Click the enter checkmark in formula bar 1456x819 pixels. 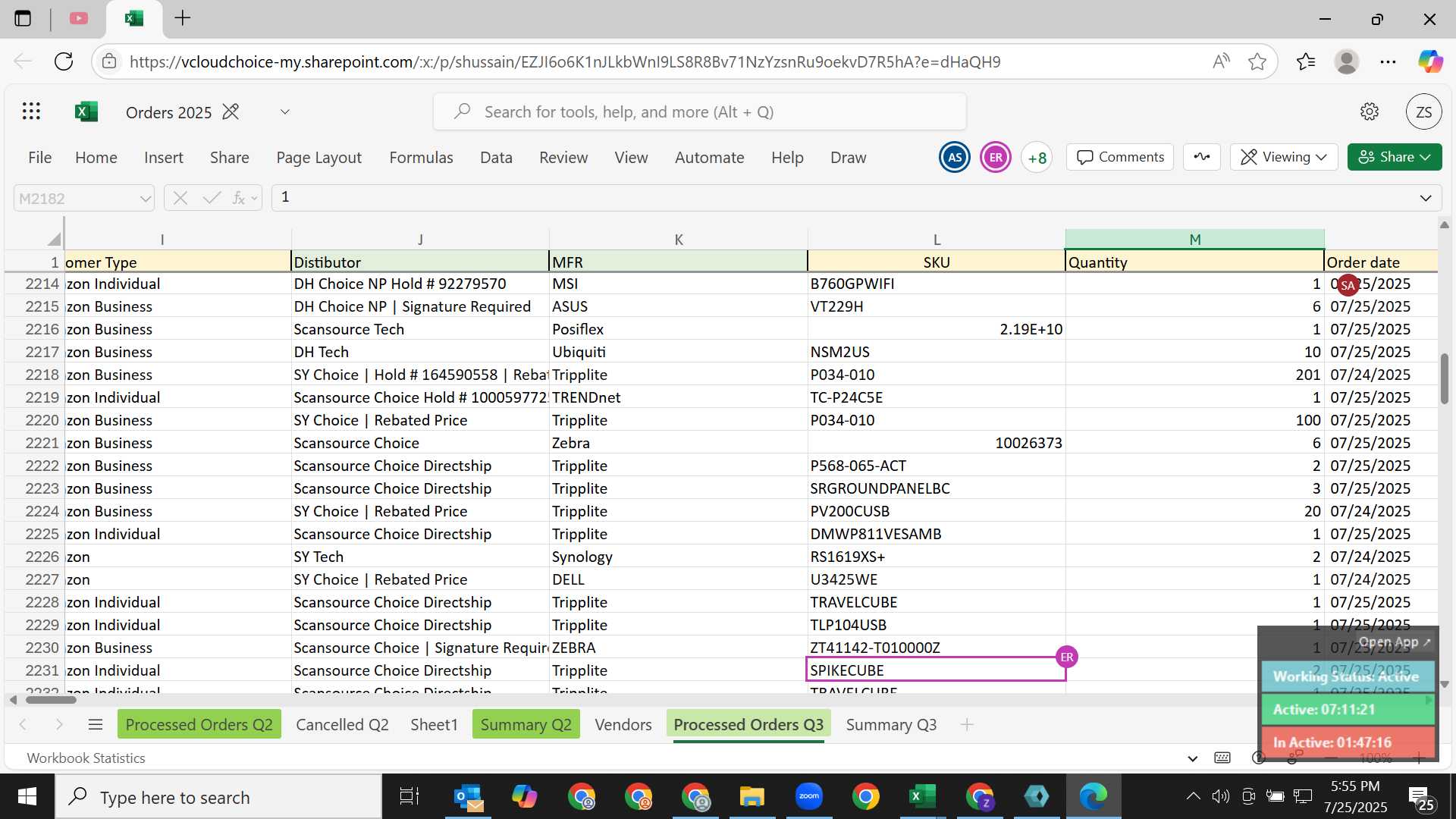coord(212,198)
